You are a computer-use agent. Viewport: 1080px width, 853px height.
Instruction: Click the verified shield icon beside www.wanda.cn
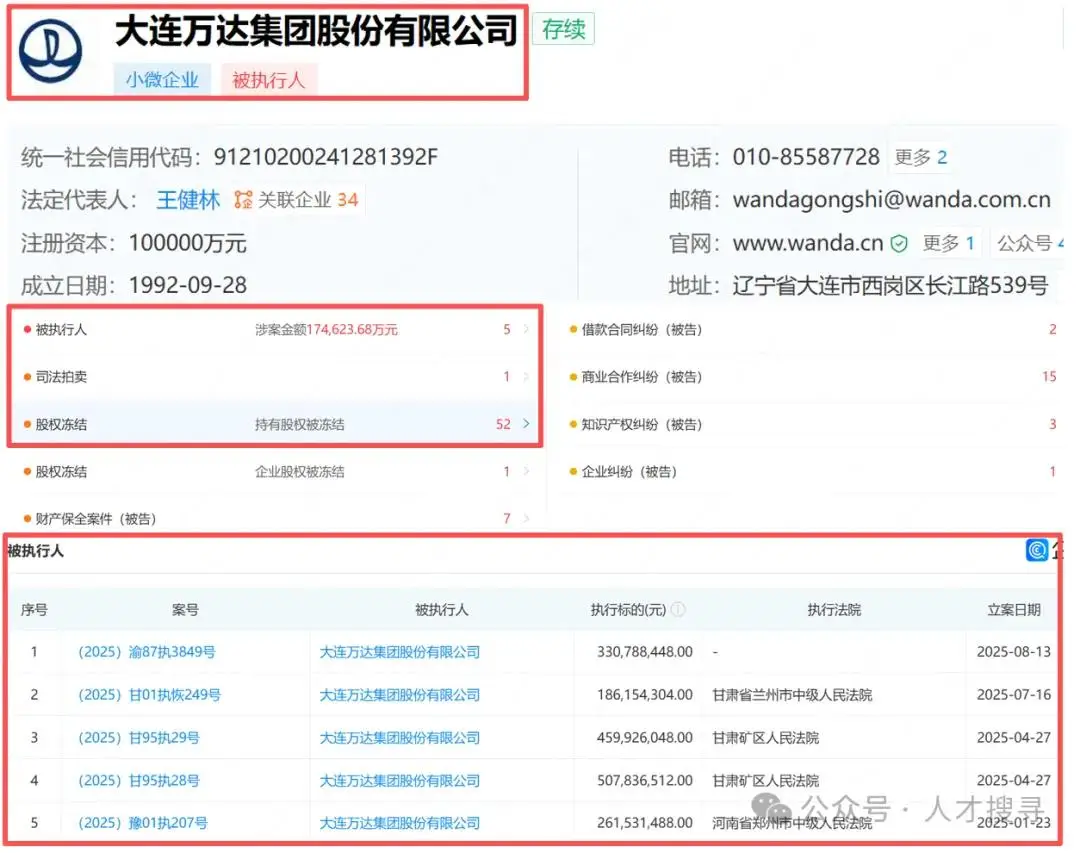coord(898,243)
